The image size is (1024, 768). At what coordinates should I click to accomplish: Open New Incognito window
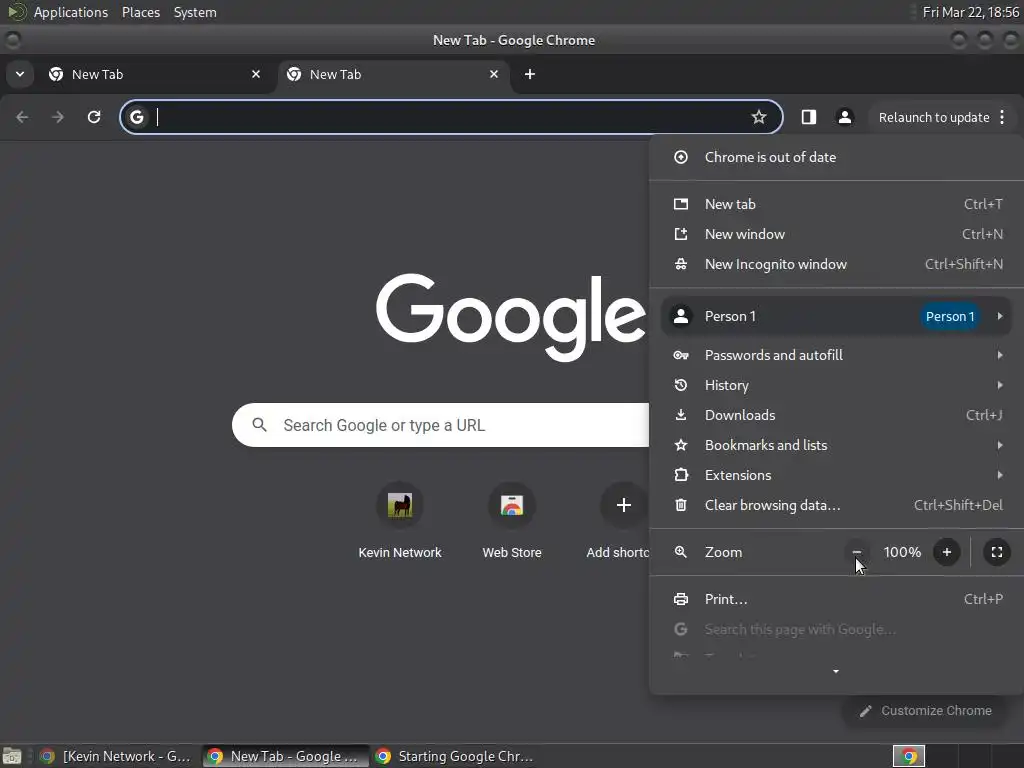pyautogui.click(x=837, y=264)
